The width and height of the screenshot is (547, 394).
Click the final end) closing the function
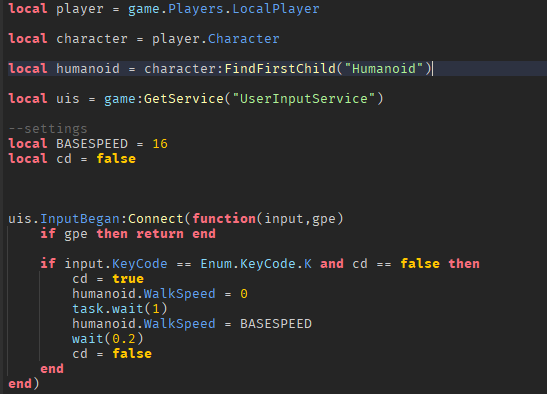pyautogui.click(x=24, y=384)
